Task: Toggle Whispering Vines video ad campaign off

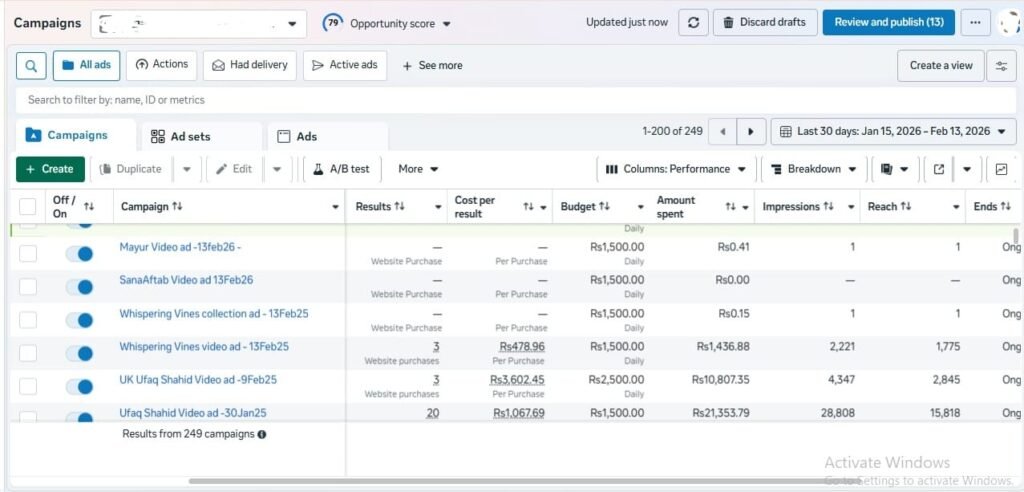Action: 79,353
